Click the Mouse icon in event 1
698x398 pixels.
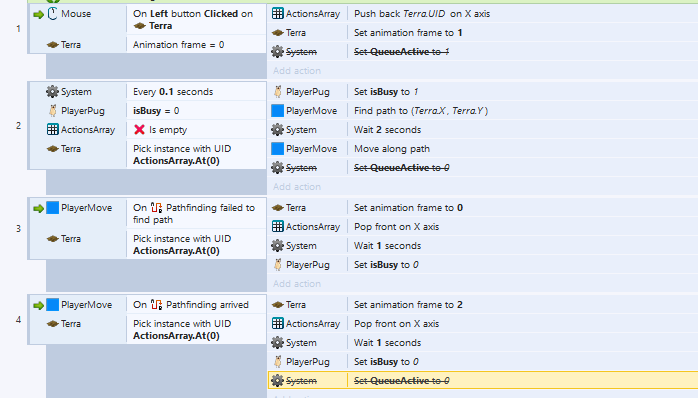coord(53,14)
